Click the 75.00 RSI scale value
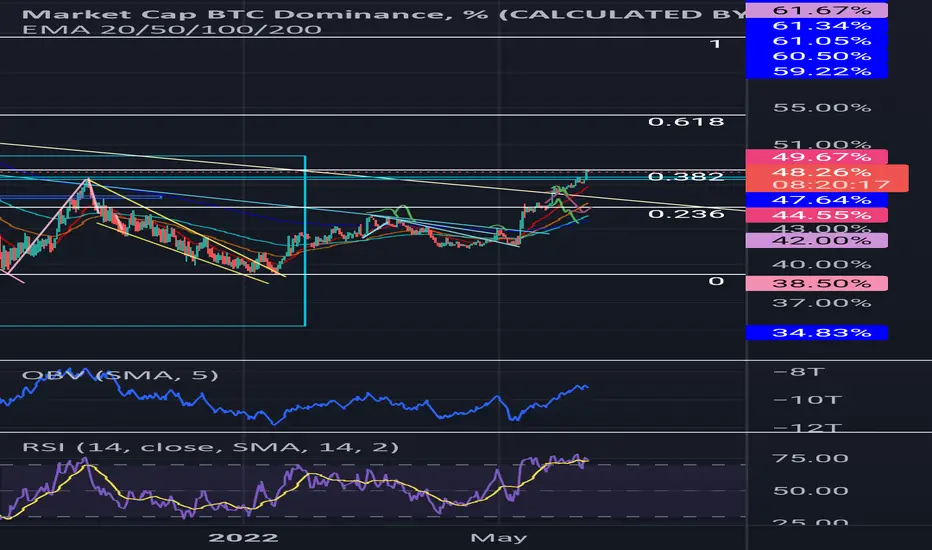 pos(810,458)
